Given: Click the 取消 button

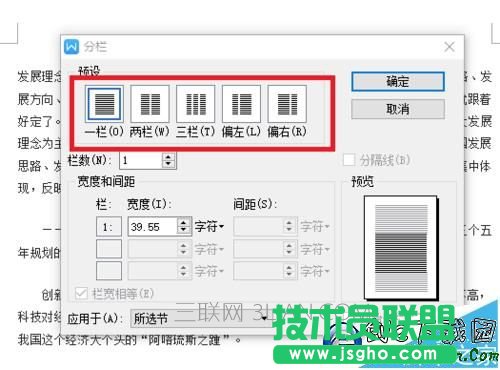Looking at the screenshot, I should point(398,109).
